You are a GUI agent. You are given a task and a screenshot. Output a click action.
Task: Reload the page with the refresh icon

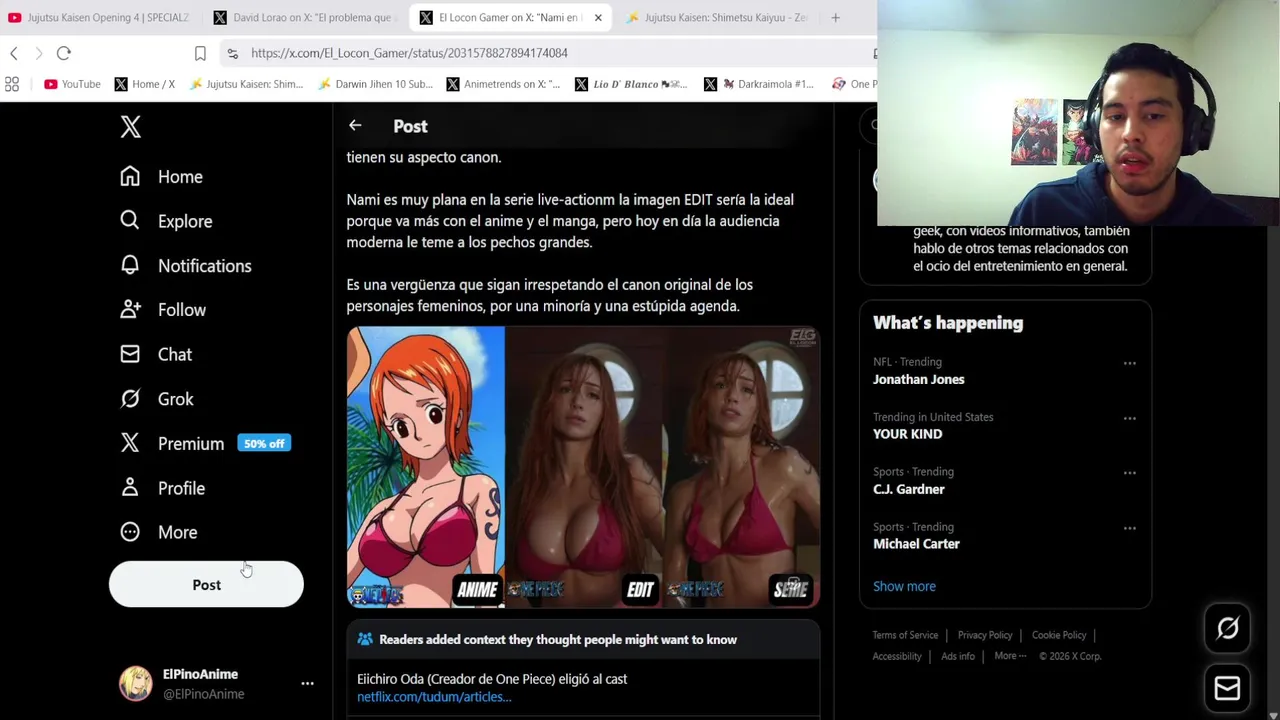pyautogui.click(x=63, y=53)
